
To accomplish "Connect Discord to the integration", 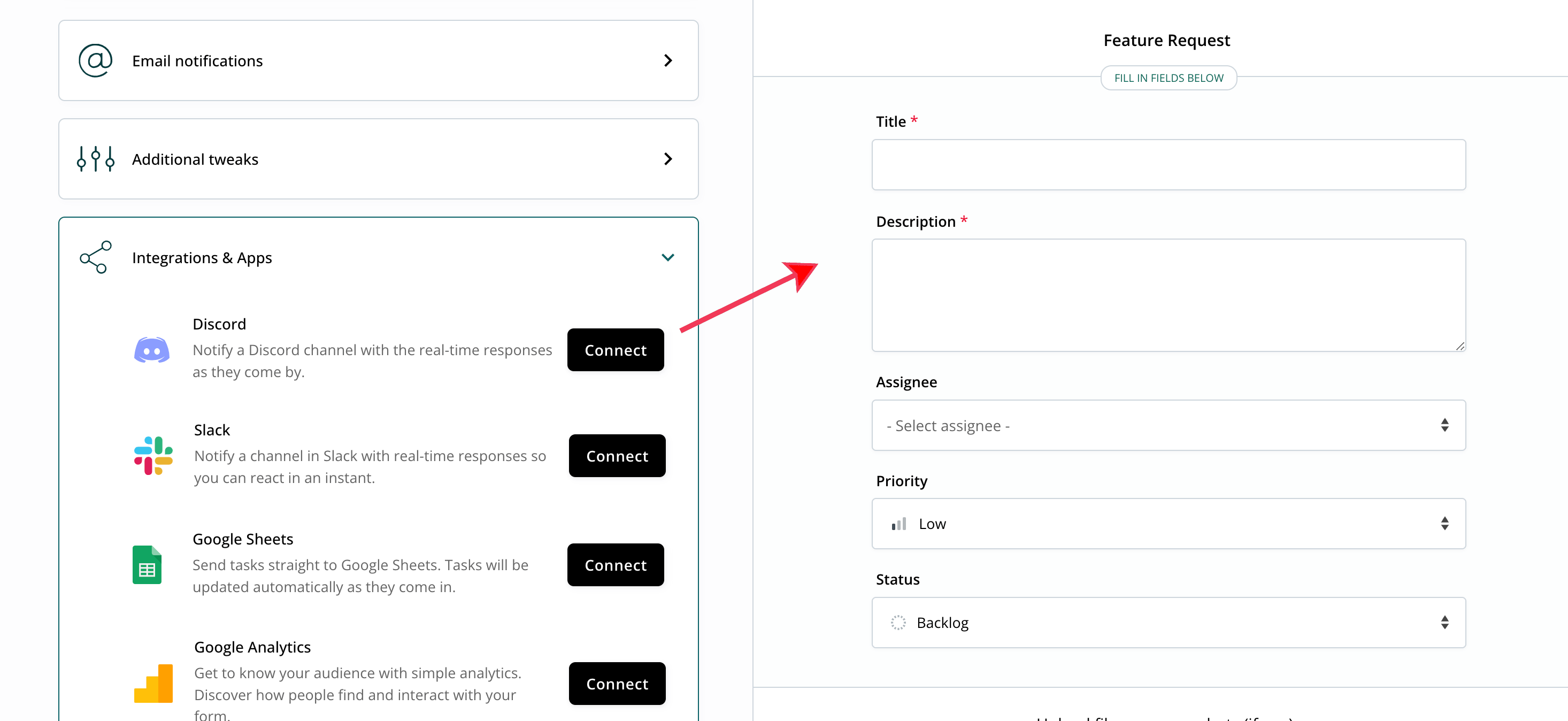I will coord(615,350).
